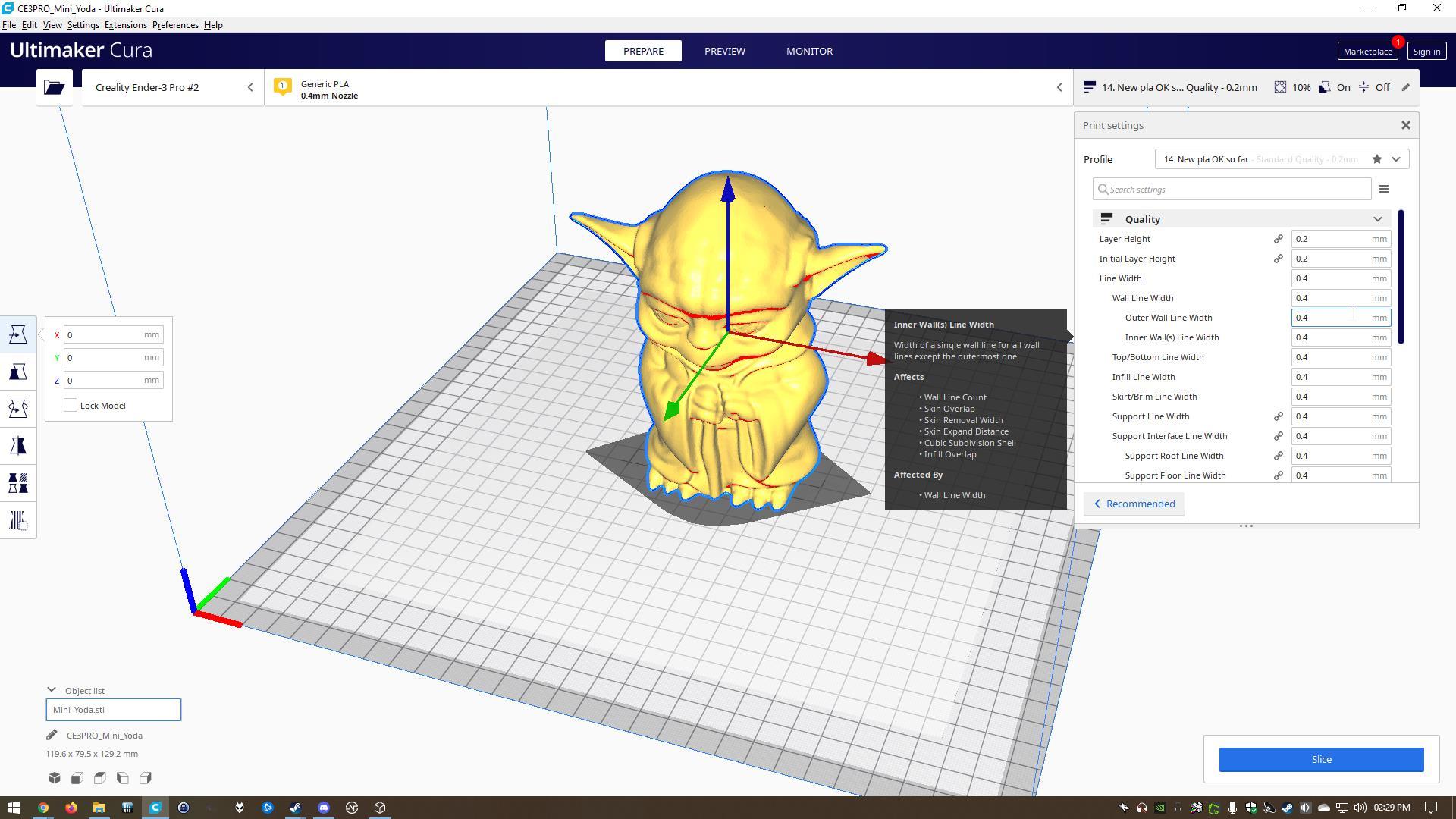Open Per Model Settings tool
Viewport: 1456px width, 819px height.
pos(18,483)
